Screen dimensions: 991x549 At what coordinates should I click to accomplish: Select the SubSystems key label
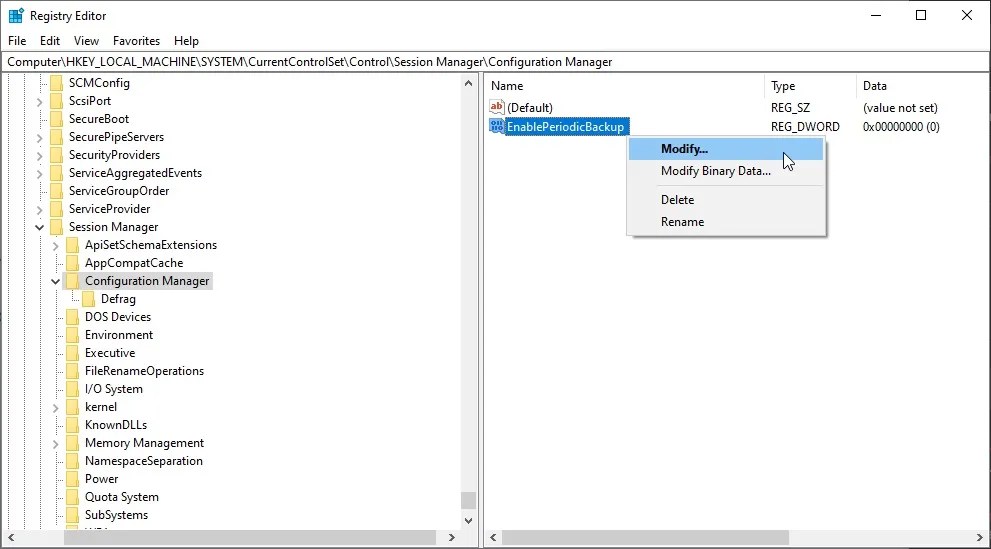[116, 515]
